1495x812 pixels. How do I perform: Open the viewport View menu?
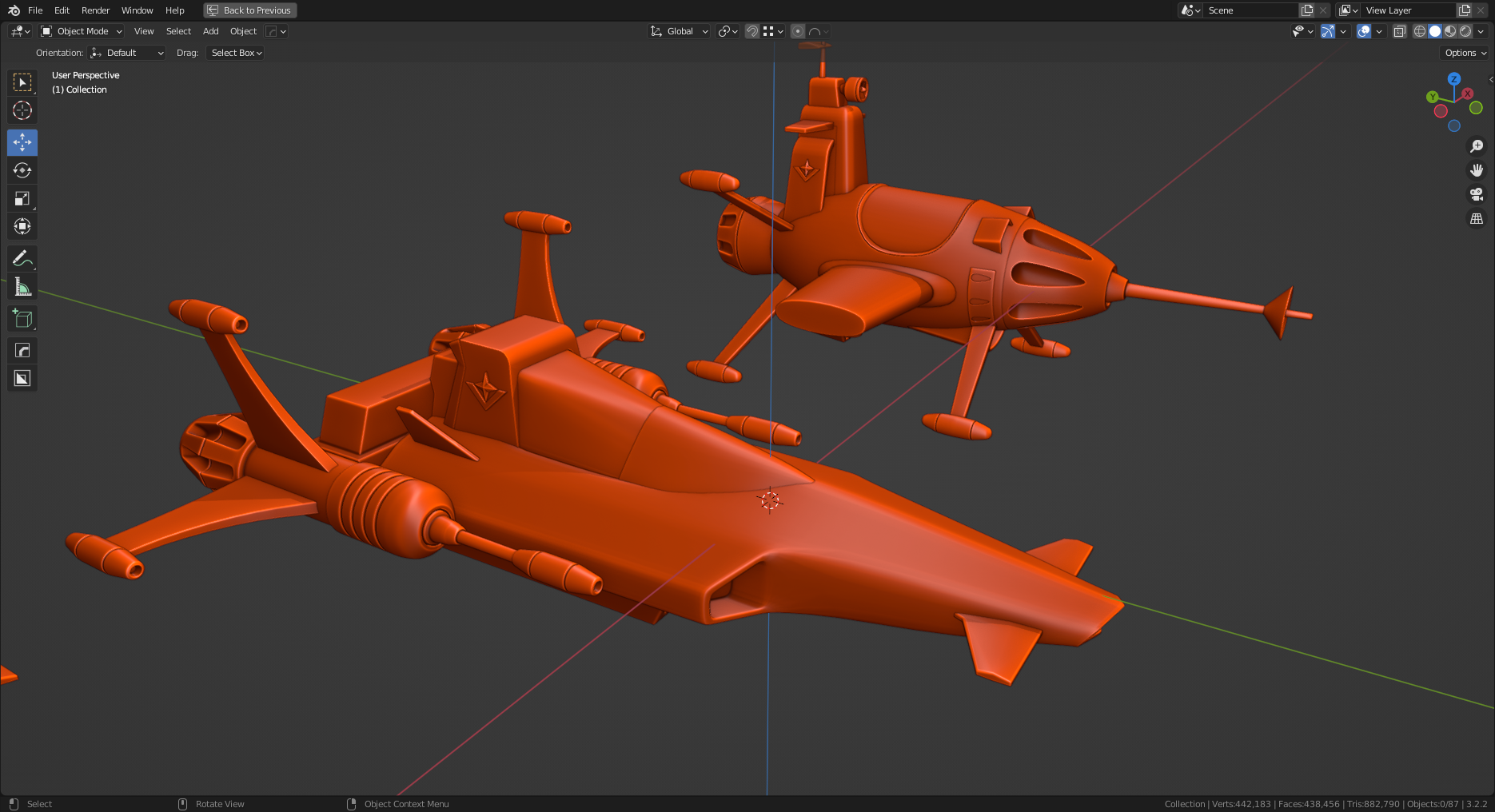tap(144, 31)
